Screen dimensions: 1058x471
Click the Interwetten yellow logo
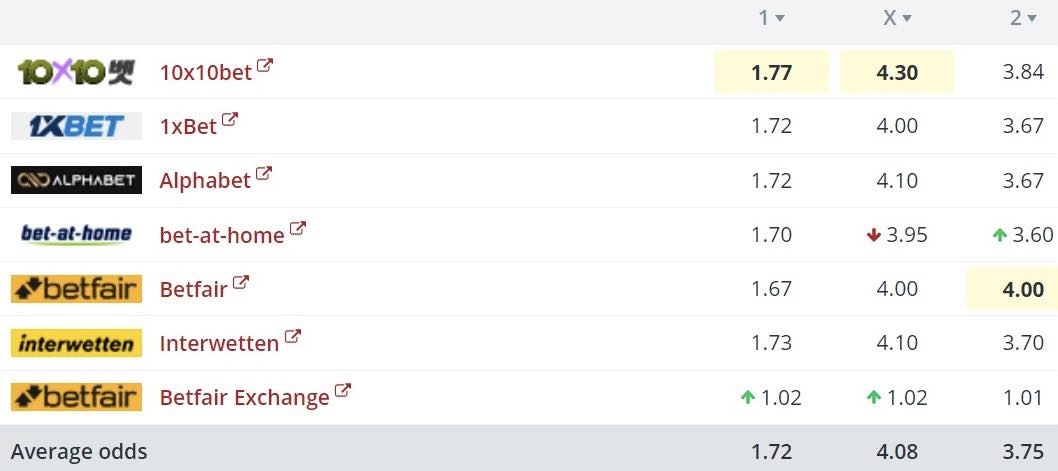coord(76,343)
